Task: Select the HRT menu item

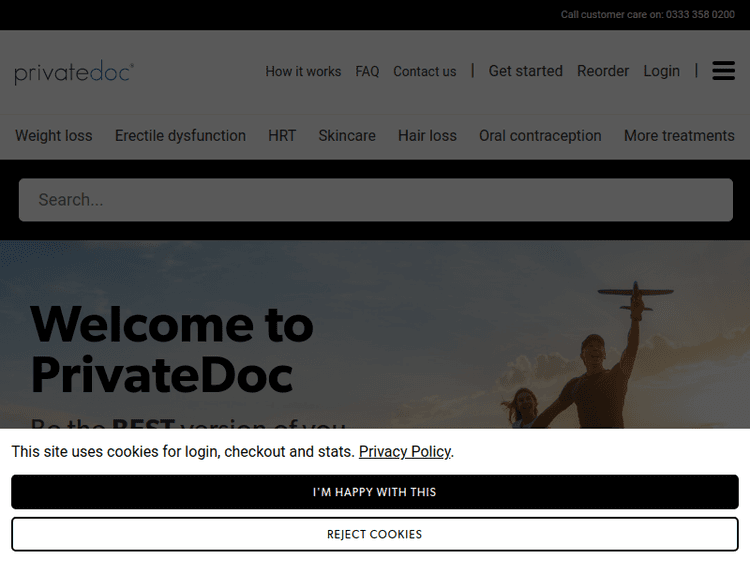Action: coord(282,135)
